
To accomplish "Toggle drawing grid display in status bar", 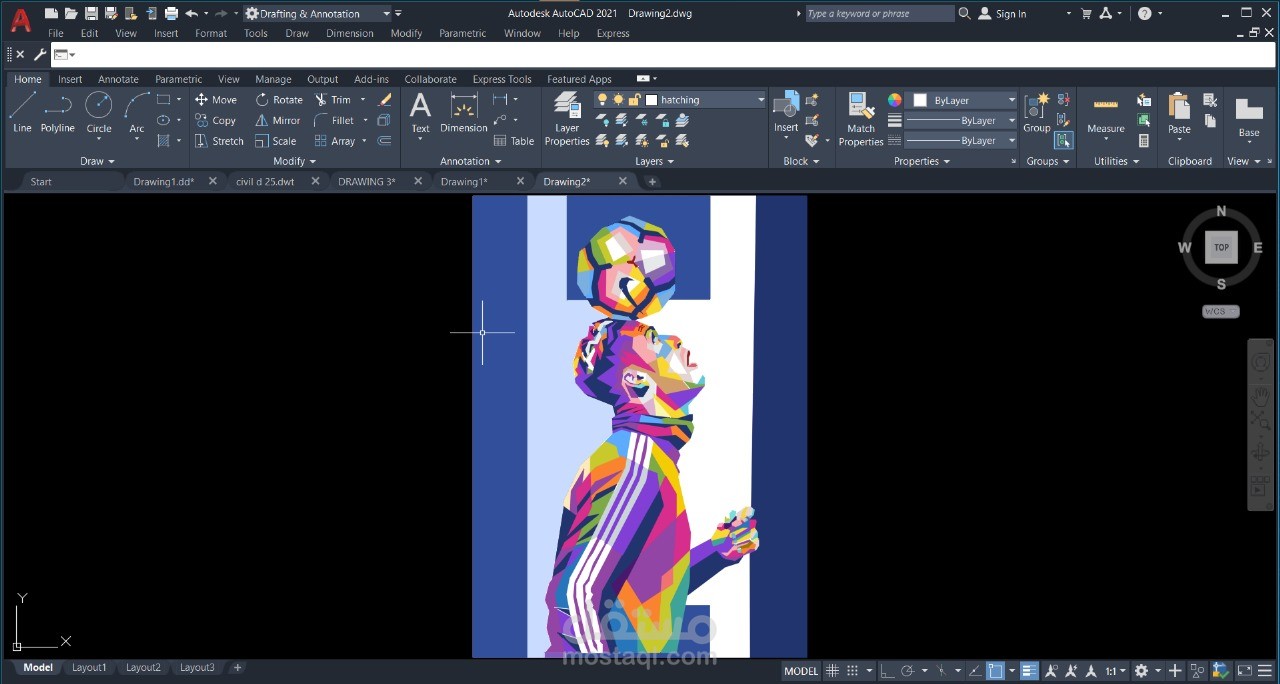I will 832,671.
